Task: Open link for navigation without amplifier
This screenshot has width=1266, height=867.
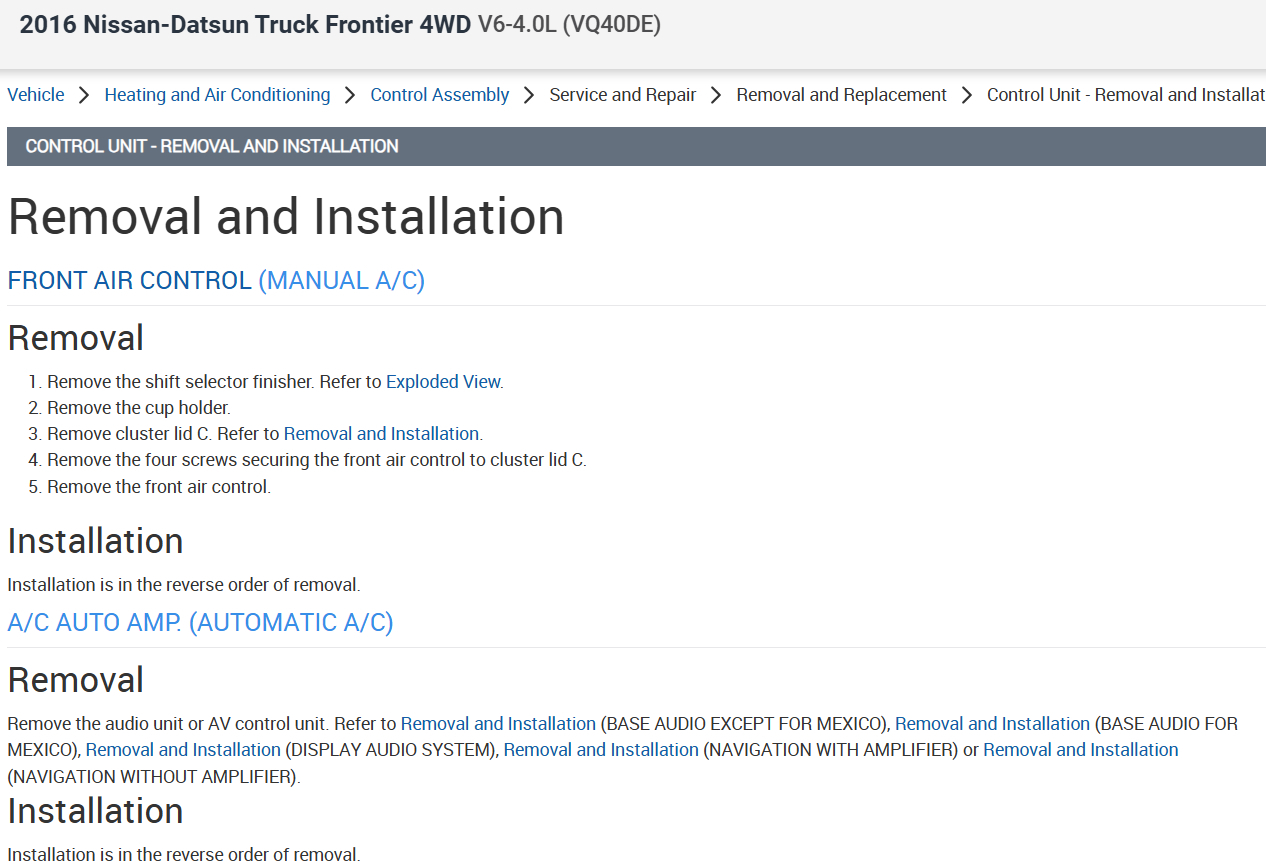Action: point(1080,750)
